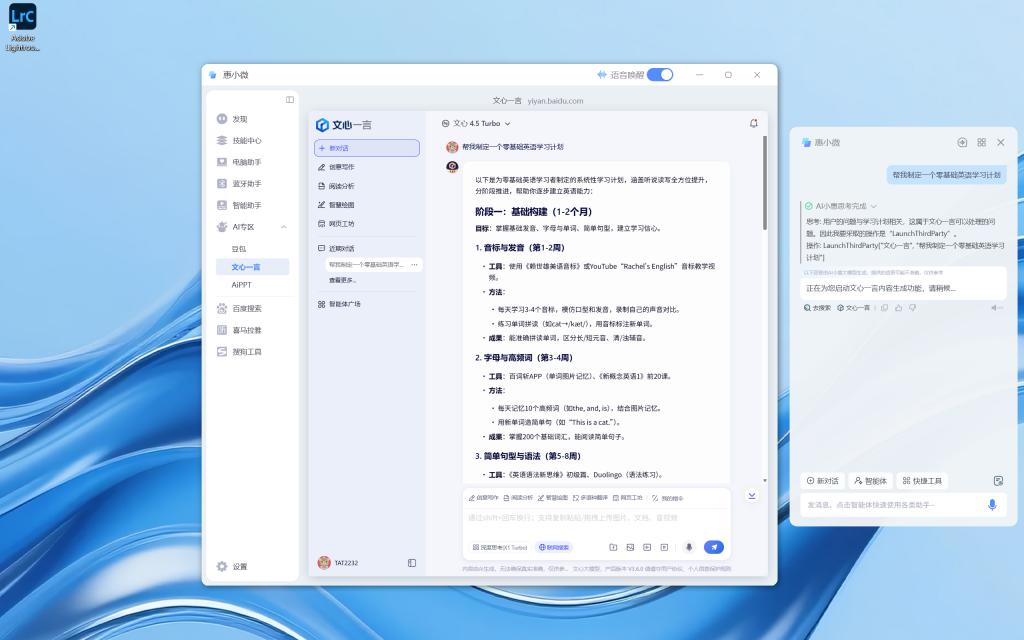Open new window icon in 惠小微 side panel

click(x=962, y=142)
